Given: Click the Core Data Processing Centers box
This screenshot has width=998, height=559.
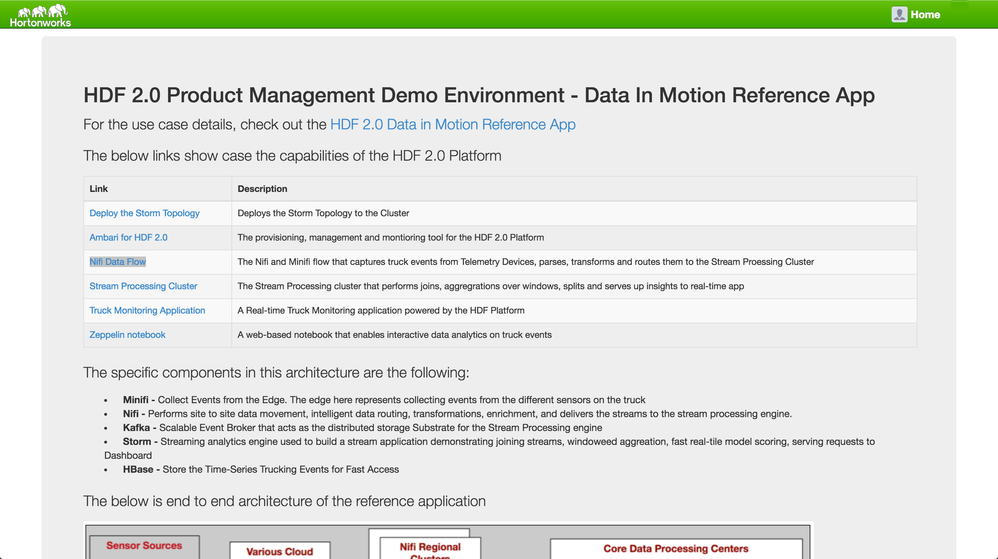Looking at the screenshot, I should [675, 548].
